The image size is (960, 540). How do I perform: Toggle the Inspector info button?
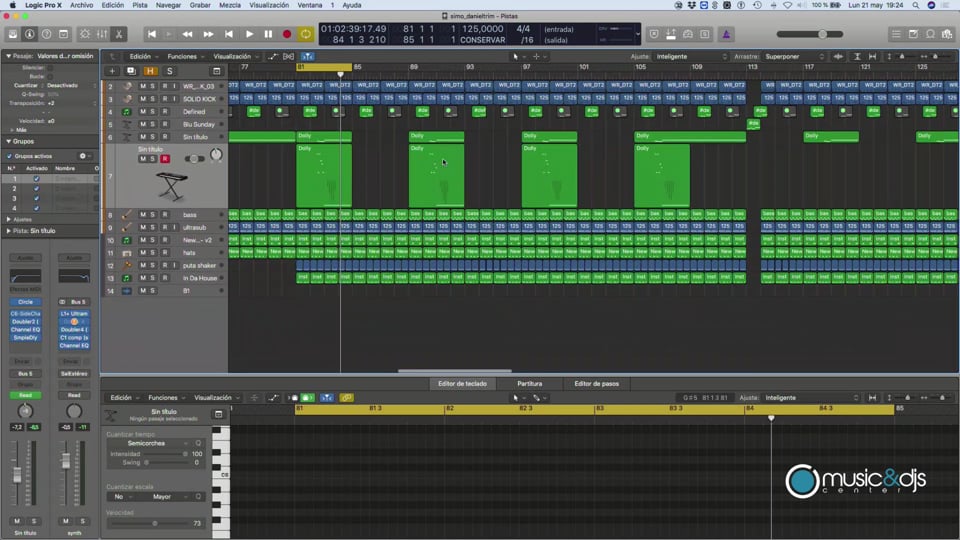29,34
